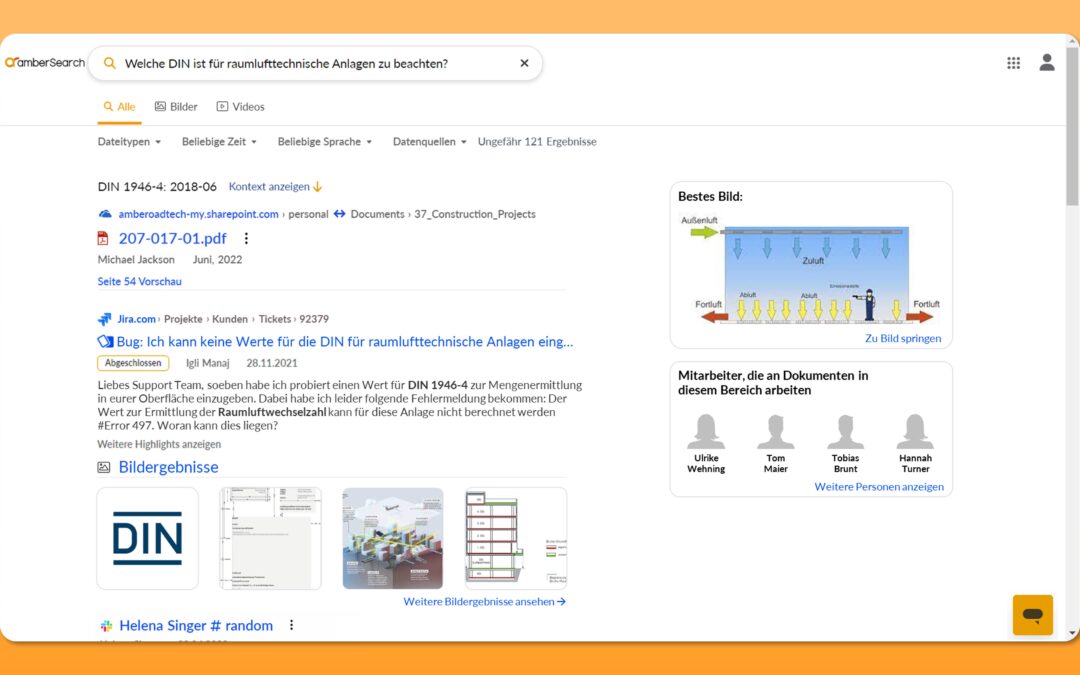The image size is (1080, 675).
Task: Open the DIN logo thumbnail
Action: pos(147,539)
